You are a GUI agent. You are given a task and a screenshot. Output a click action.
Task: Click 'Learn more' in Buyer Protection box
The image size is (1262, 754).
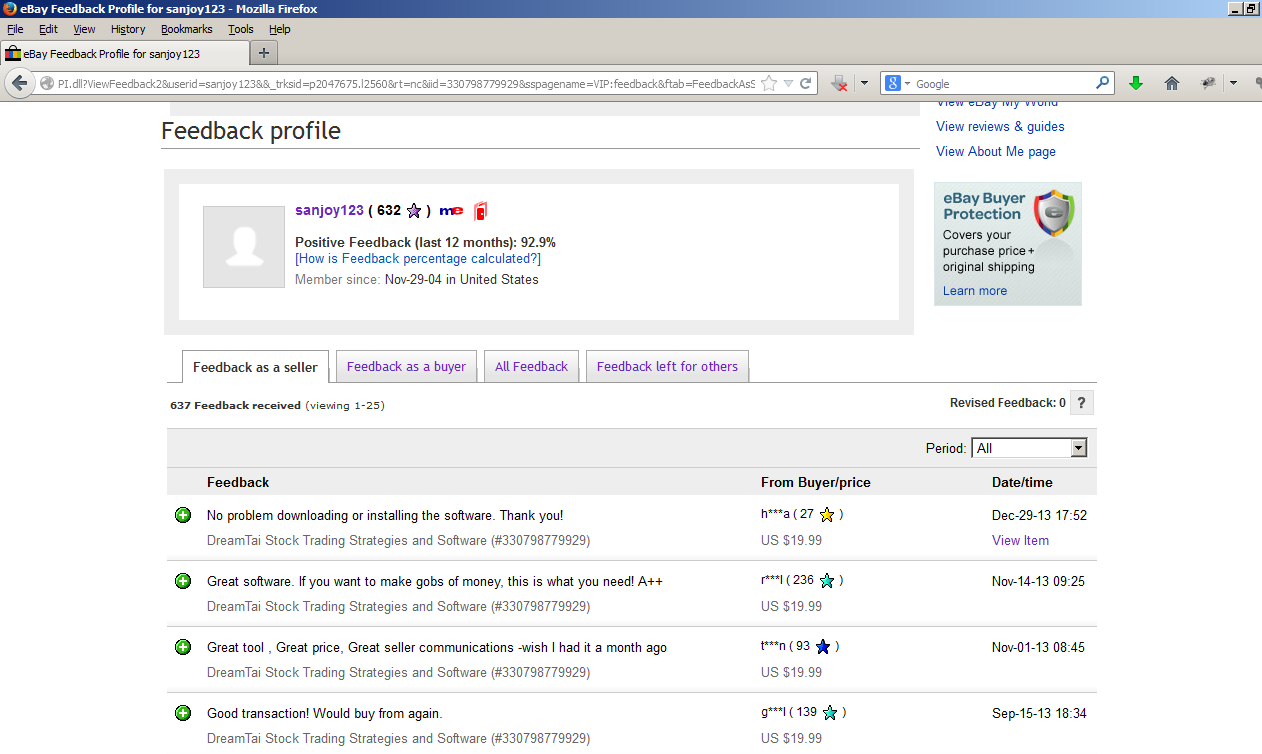click(x=975, y=291)
